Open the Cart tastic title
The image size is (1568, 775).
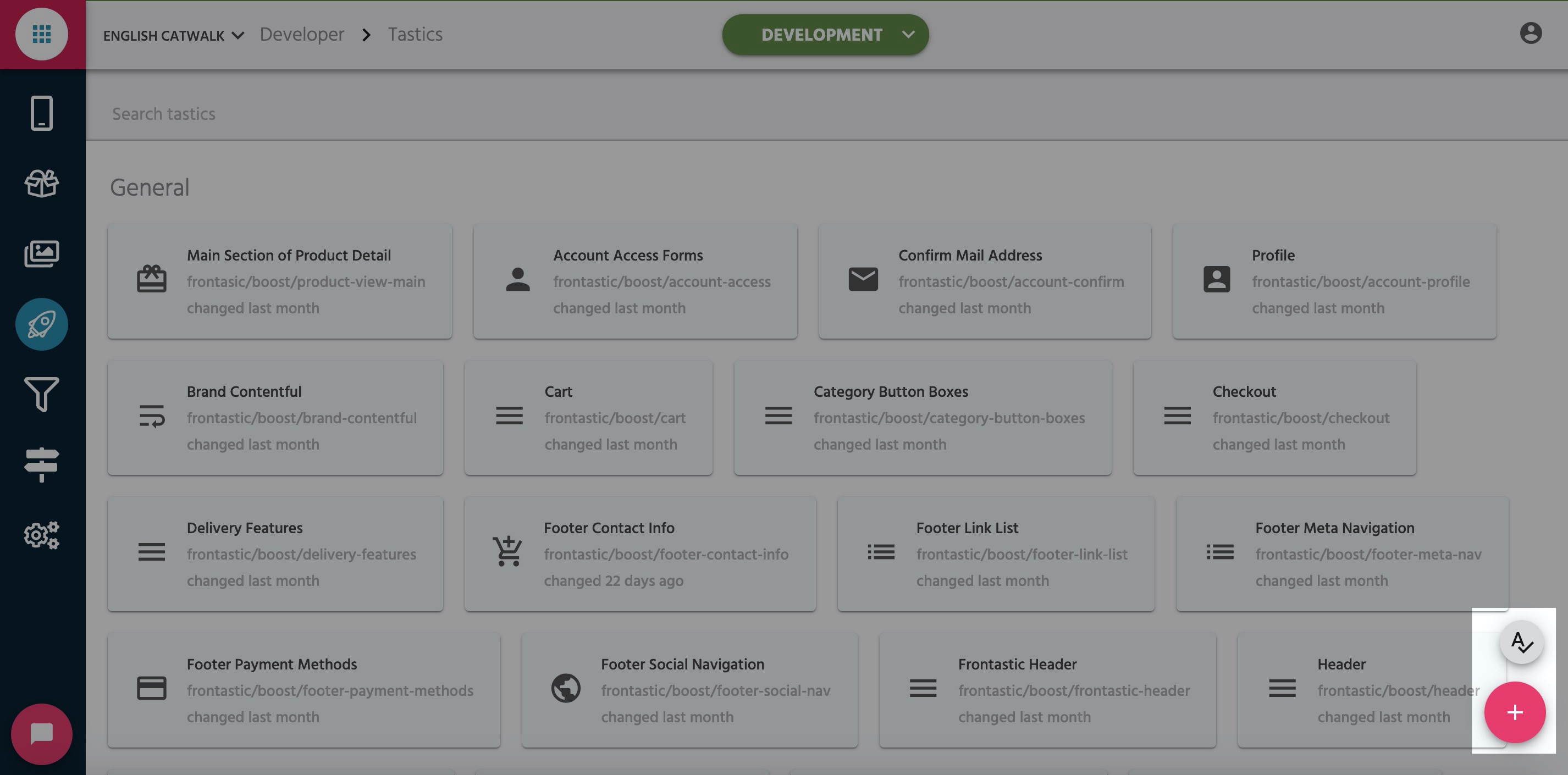pyautogui.click(x=558, y=391)
